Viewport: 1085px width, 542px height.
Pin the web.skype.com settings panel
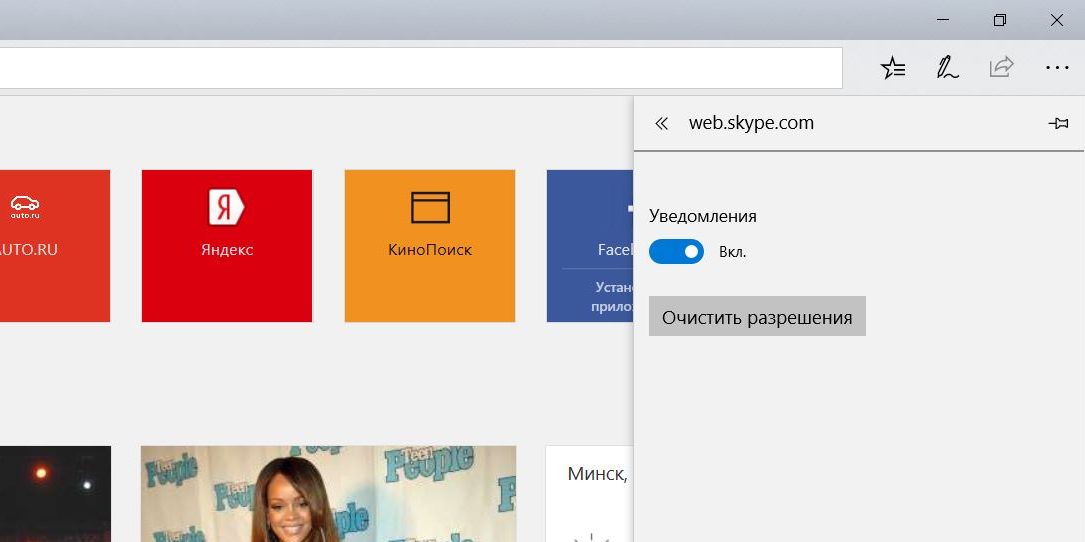(x=1058, y=123)
